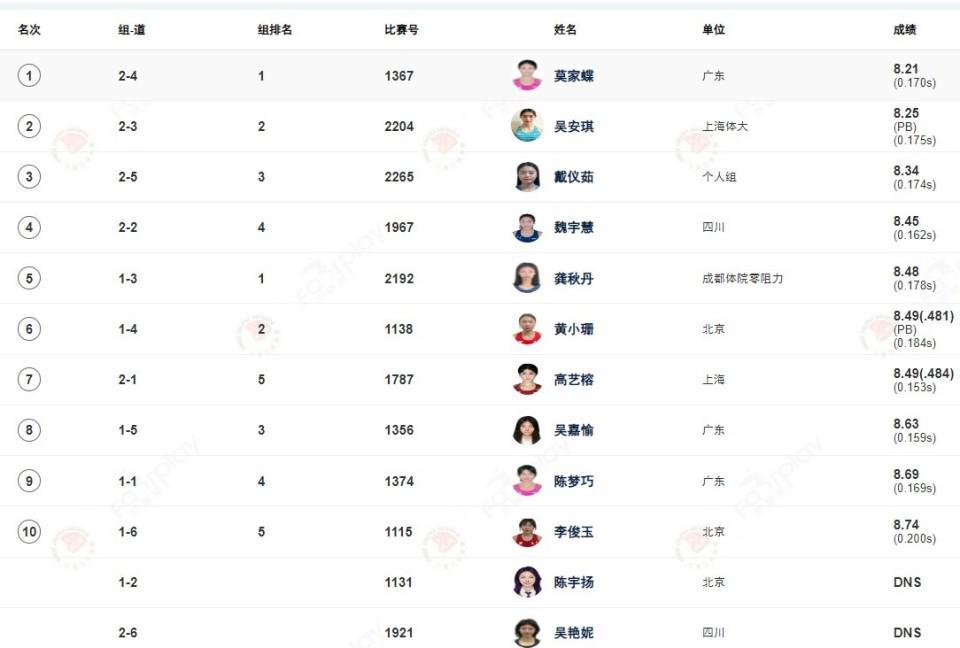The image size is (960, 648).
Task: Open athlete name link 陈宇扬
Action: [x=574, y=582]
